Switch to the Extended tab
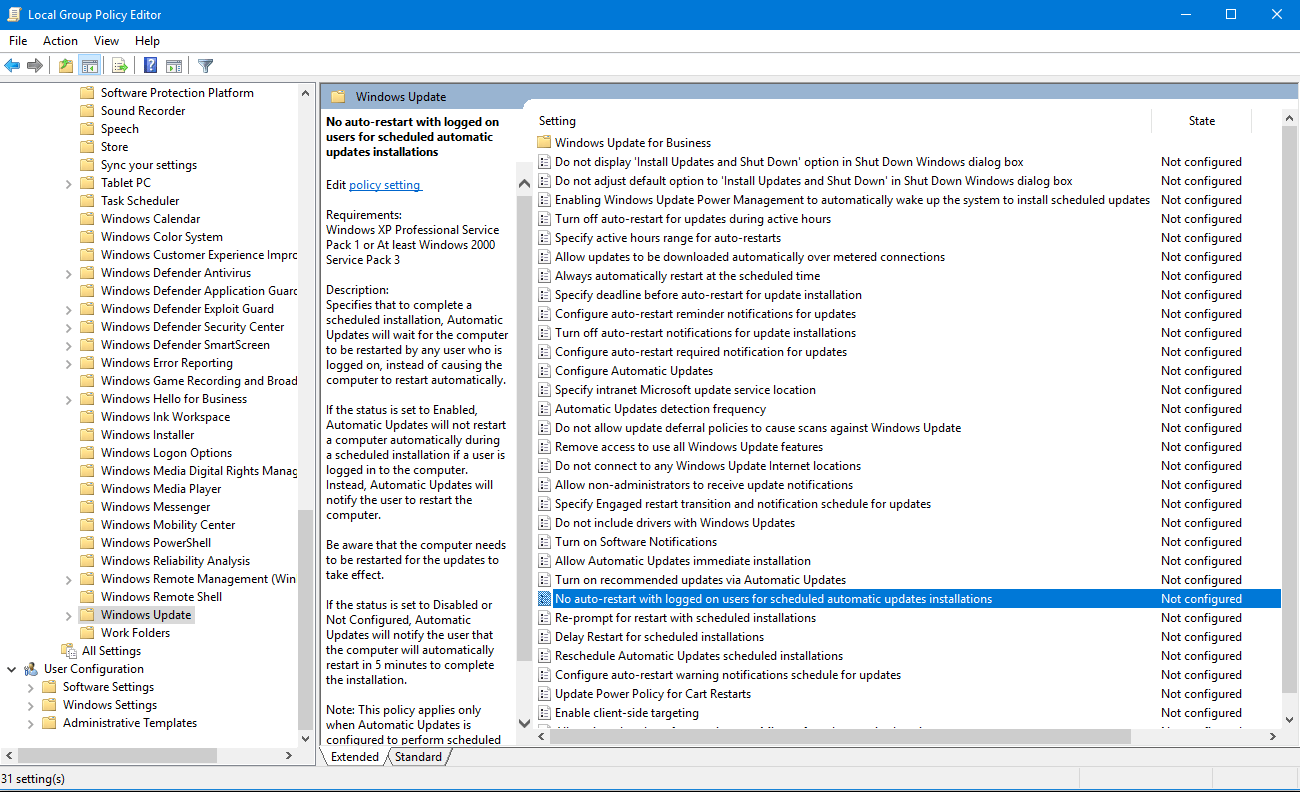Screen dimensions: 1300x792 tap(355, 757)
